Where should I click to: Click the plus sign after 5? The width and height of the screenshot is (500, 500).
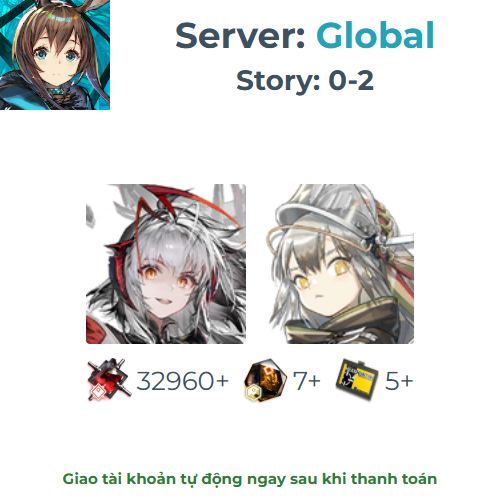pos(407,381)
